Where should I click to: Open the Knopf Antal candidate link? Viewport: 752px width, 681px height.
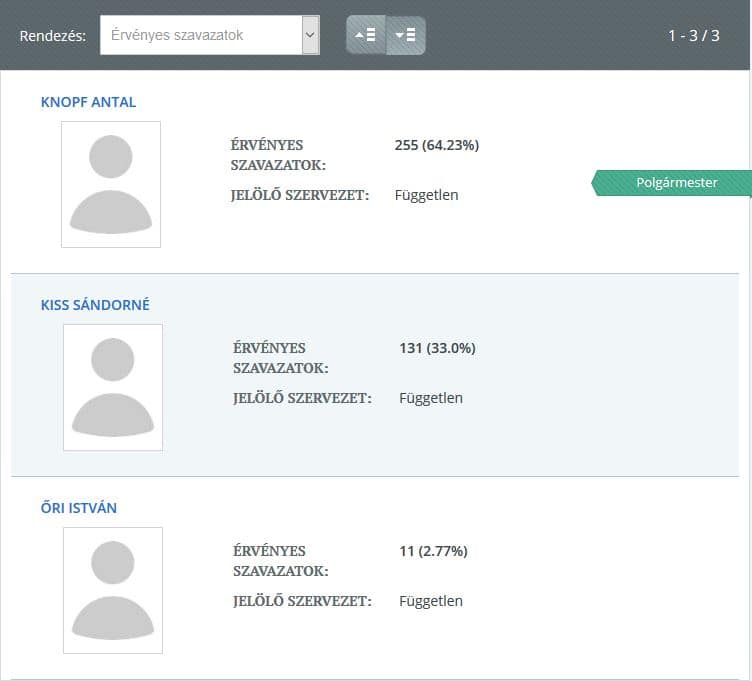point(88,102)
